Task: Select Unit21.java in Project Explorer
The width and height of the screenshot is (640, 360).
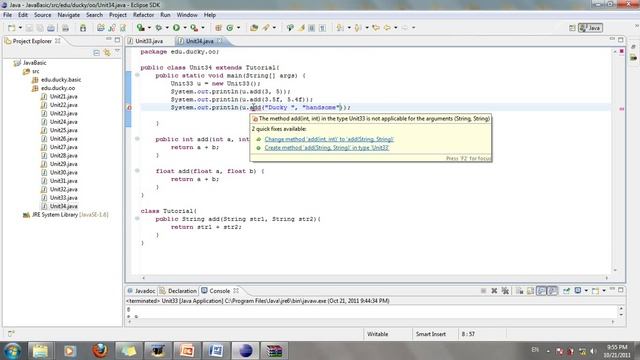Action: point(63,97)
